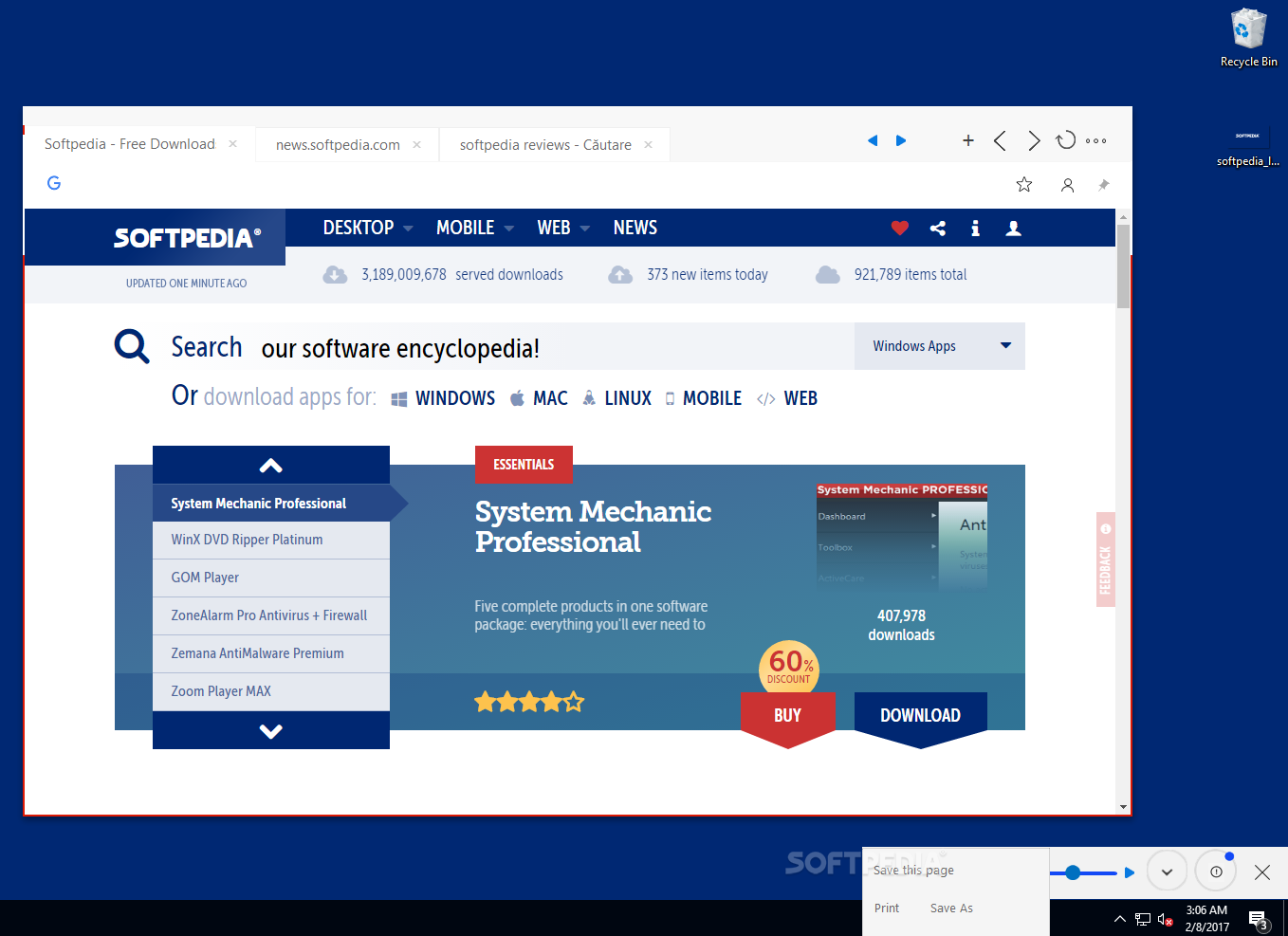Reload the page with the refresh icon
The image size is (1288, 936).
(1066, 140)
